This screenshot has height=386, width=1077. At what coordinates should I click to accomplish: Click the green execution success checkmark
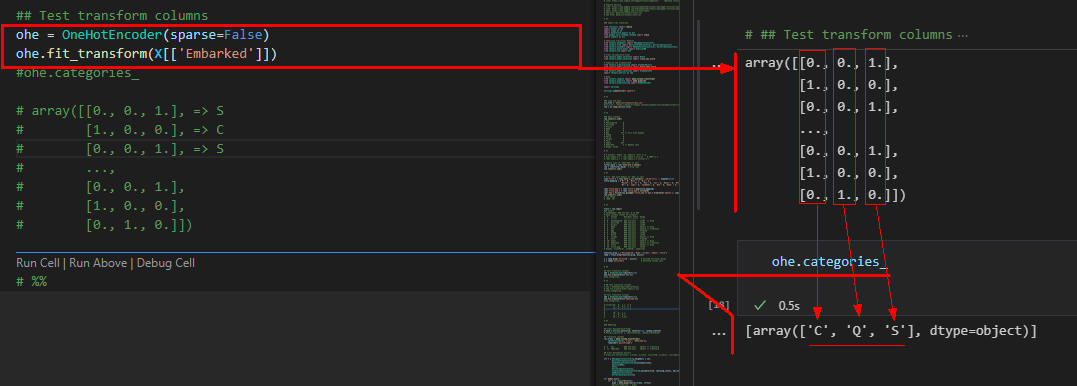759,305
